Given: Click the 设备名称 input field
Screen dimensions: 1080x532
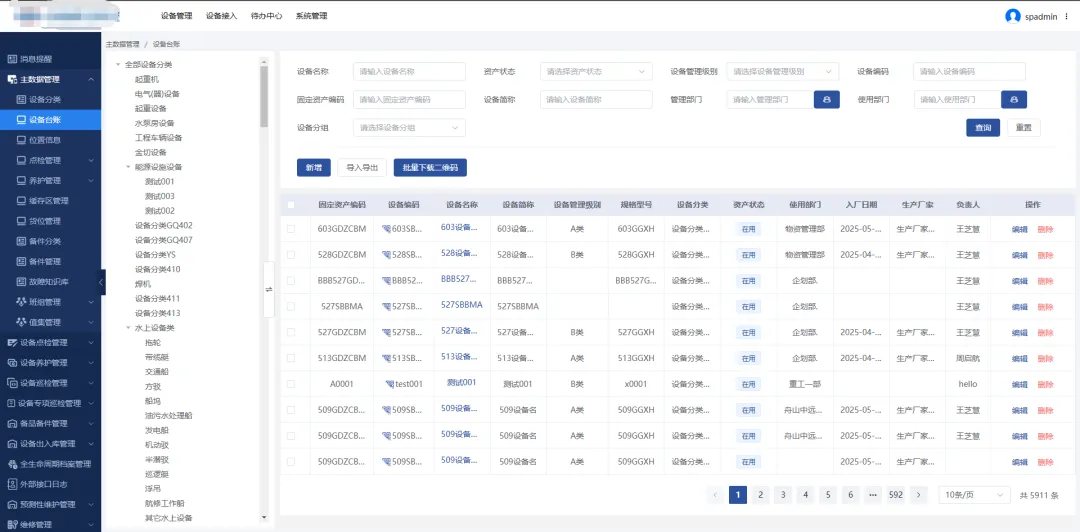Looking at the screenshot, I should [x=409, y=72].
